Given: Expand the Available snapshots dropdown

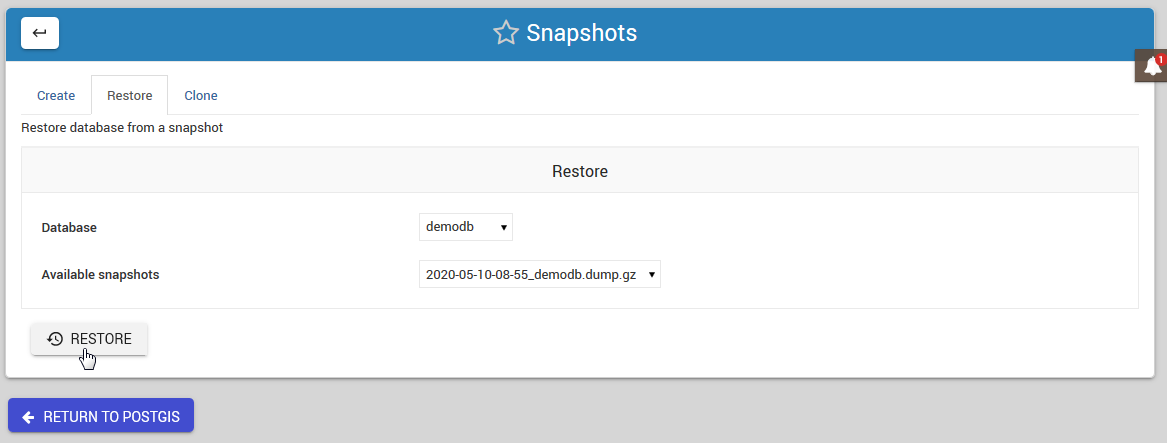Looking at the screenshot, I should coord(539,274).
